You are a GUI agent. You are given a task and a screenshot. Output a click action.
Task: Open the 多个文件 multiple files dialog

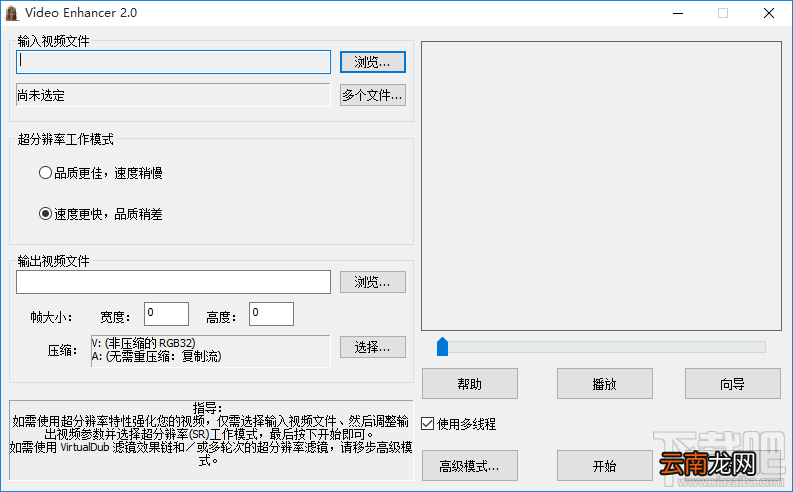373,95
